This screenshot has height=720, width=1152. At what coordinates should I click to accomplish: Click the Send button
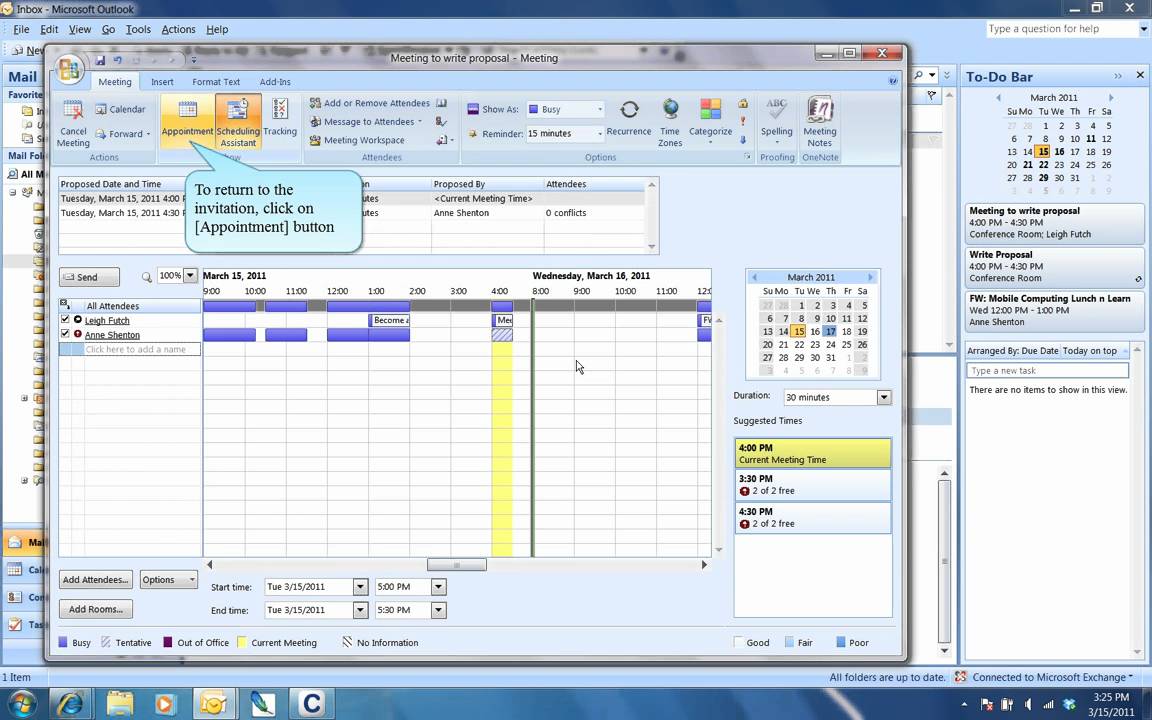(x=89, y=277)
